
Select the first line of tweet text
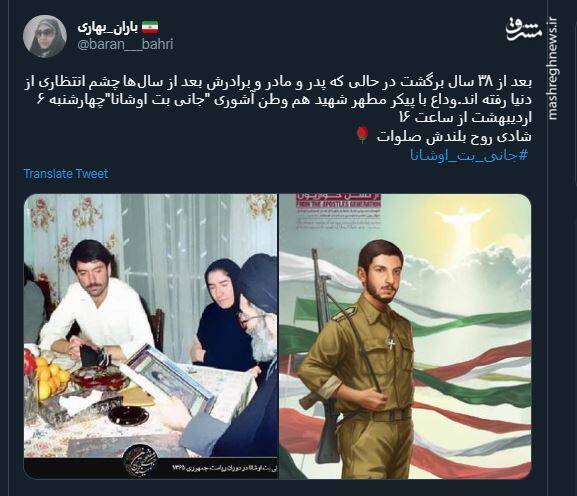(x=278, y=82)
